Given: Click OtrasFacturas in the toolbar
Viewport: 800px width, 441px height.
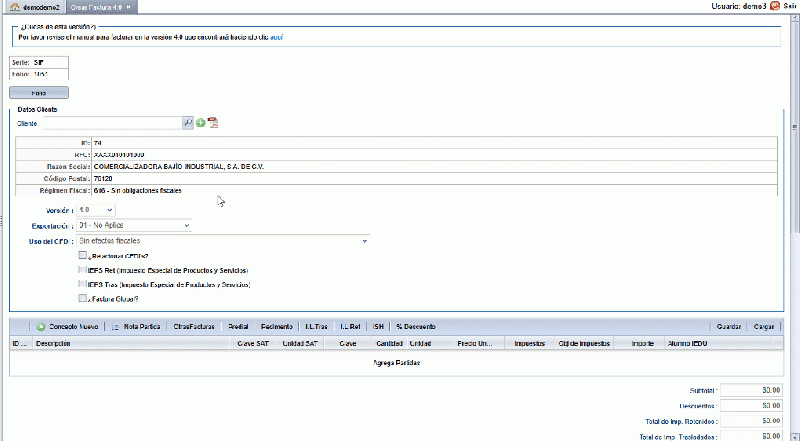Looking at the screenshot, I should [x=194, y=327].
